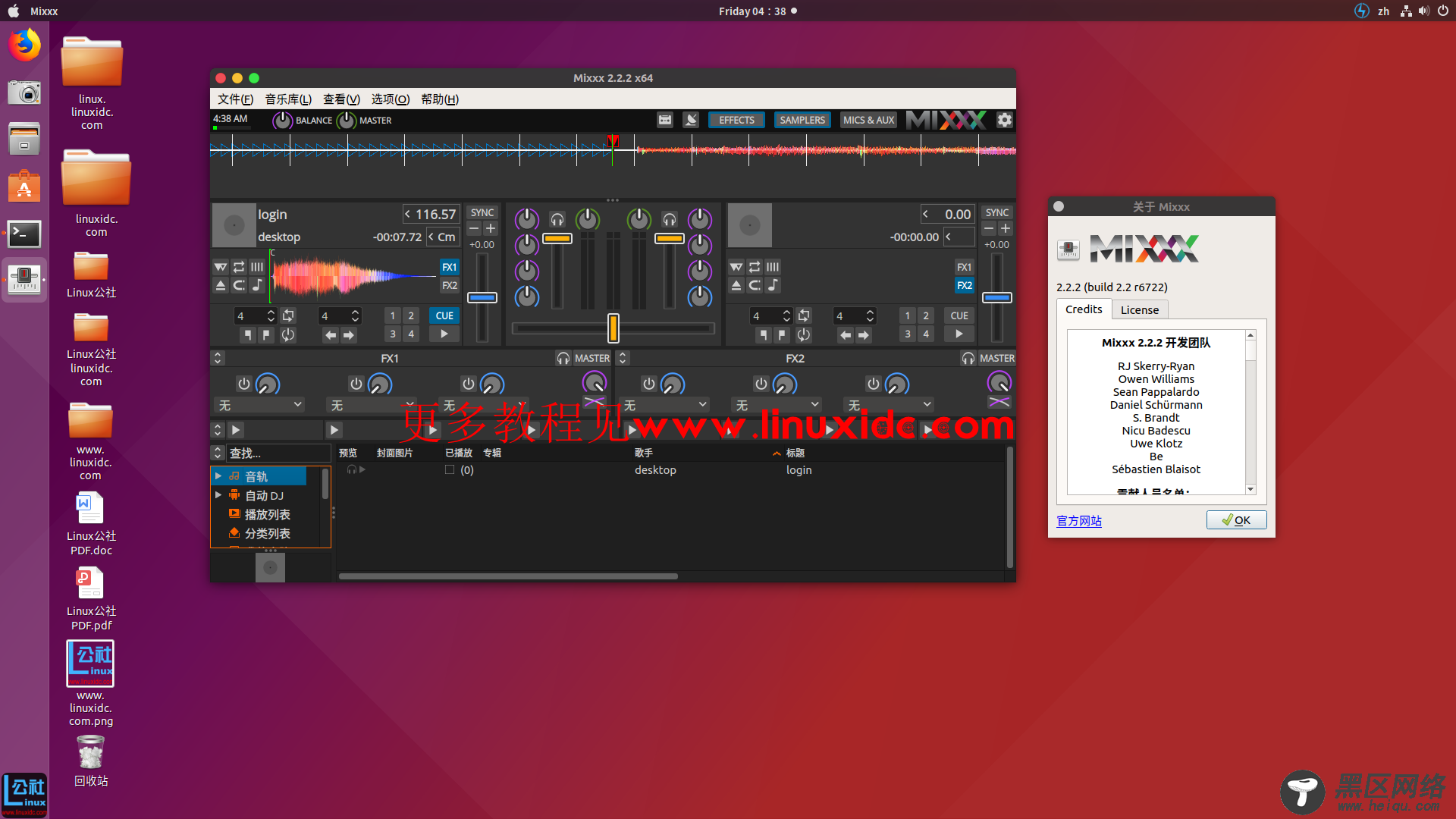The width and height of the screenshot is (1456, 819).
Task: Click FX1 headphone icon
Action: pyautogui.click(x=563, y=358)
